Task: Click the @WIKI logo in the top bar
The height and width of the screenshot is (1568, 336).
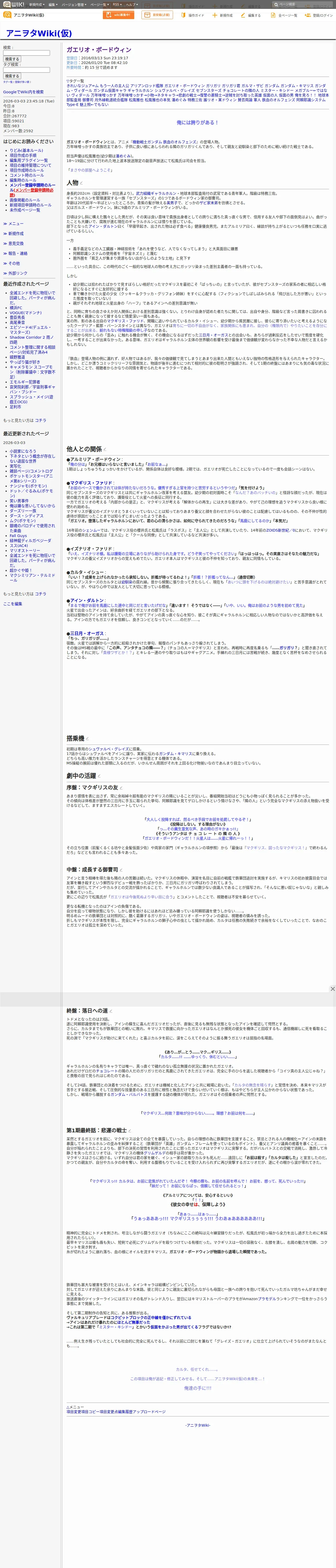Action: pyautogui.click(x=13, y=4)
